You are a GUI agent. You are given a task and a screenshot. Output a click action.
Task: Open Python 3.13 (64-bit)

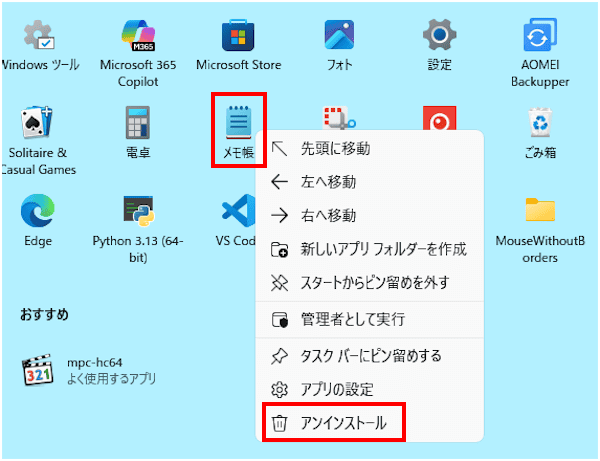(x=138, y=210)
